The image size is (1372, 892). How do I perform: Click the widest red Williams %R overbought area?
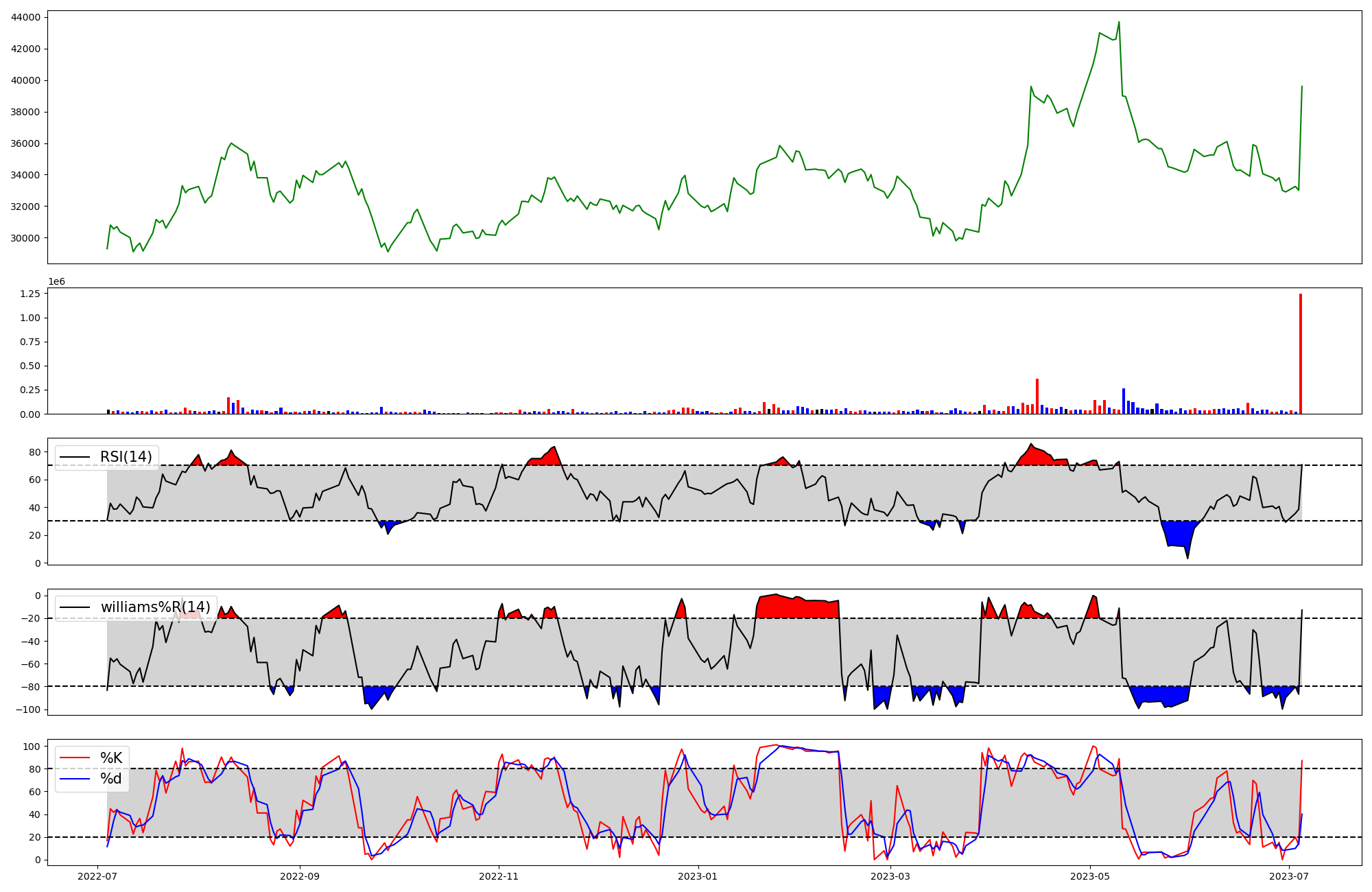click(x=796, y=607)
